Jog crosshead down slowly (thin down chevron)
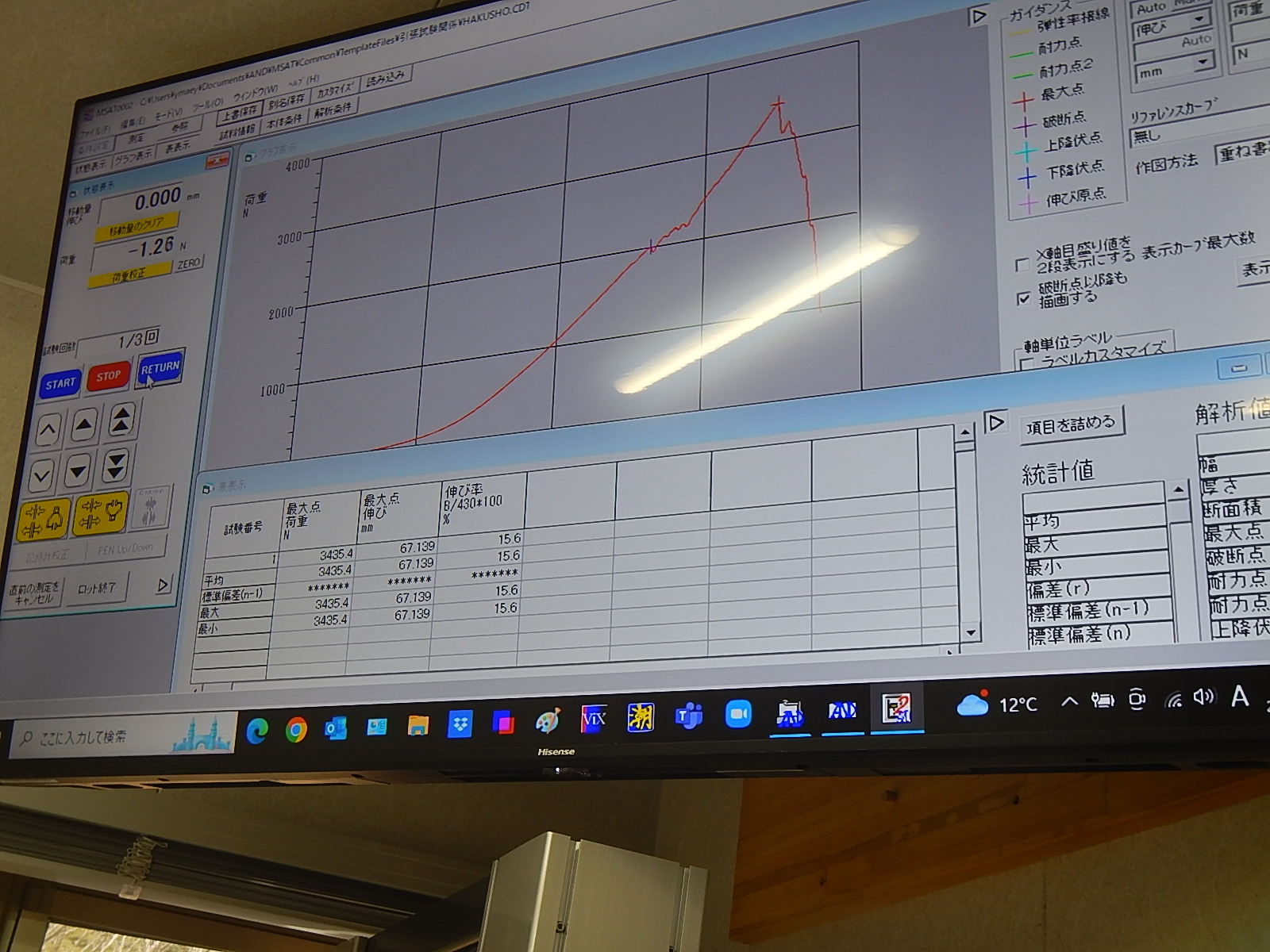This screenshot has height=952, width=1270. click(x=42, y=476)
